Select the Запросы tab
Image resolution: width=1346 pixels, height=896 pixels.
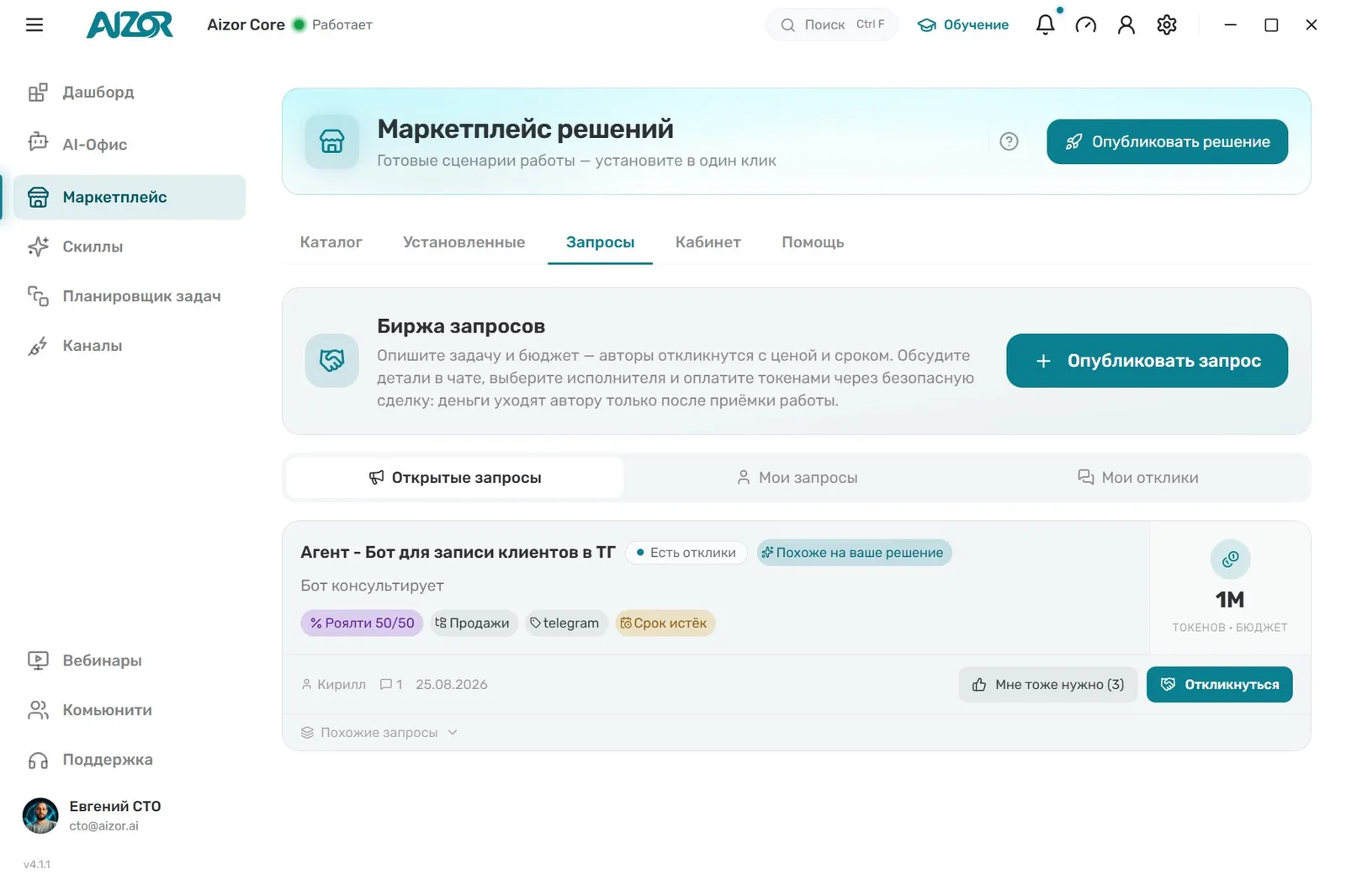coord(600,242)
